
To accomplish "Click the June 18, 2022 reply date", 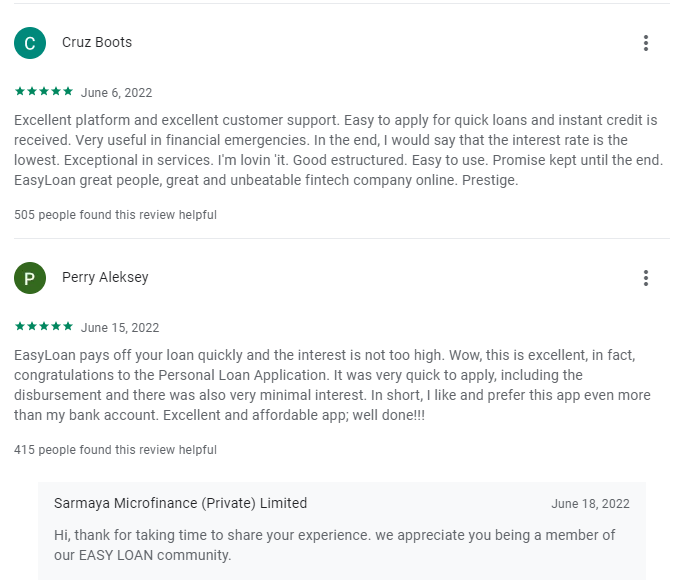I will [x=590, y=504].
